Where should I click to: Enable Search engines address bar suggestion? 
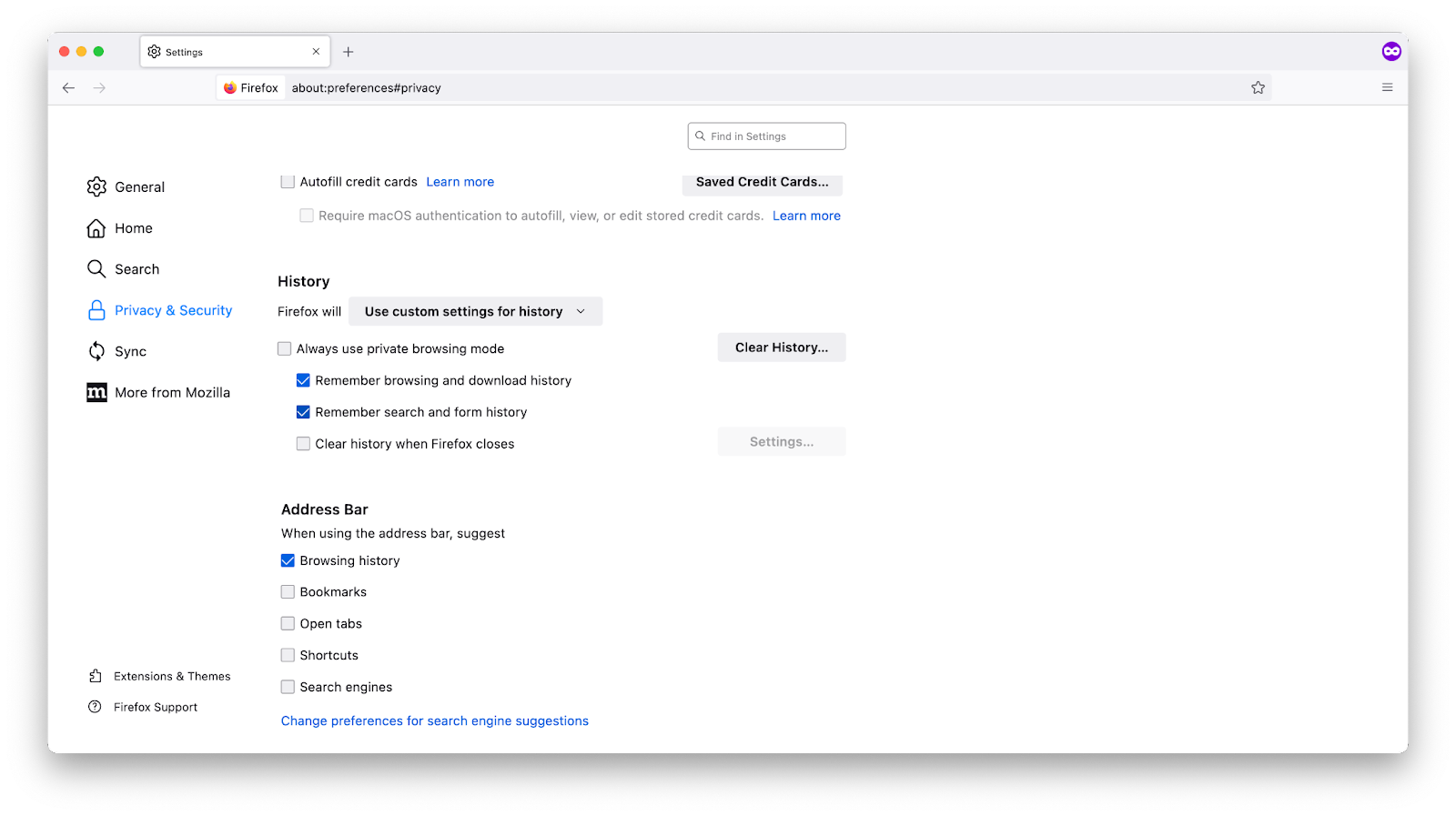coord(288,687)
